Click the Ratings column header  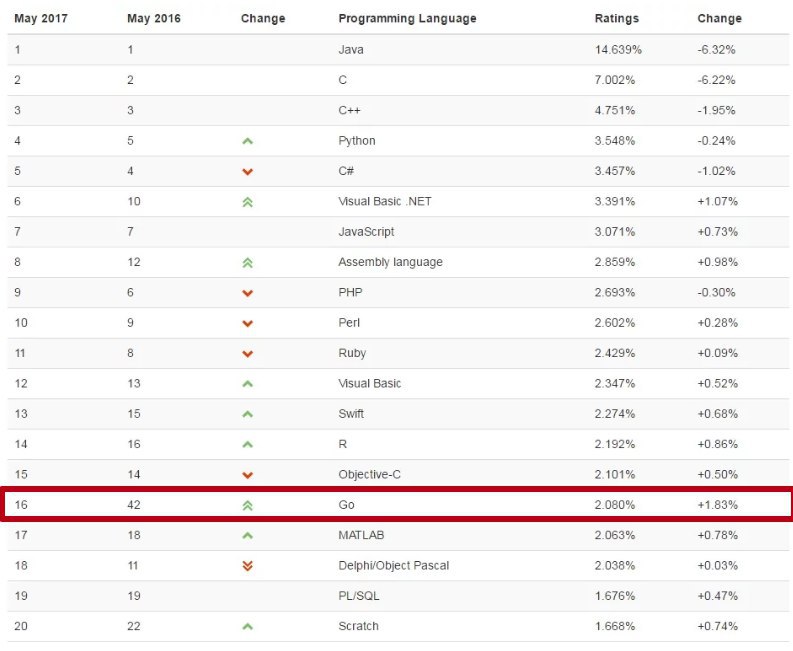point(616,18)
